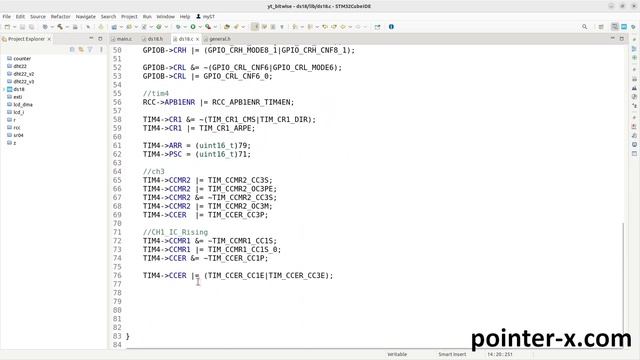640x360 pixels.
Task: Click the Smart Insert status bar entry
Action: [x=452, y=354]
